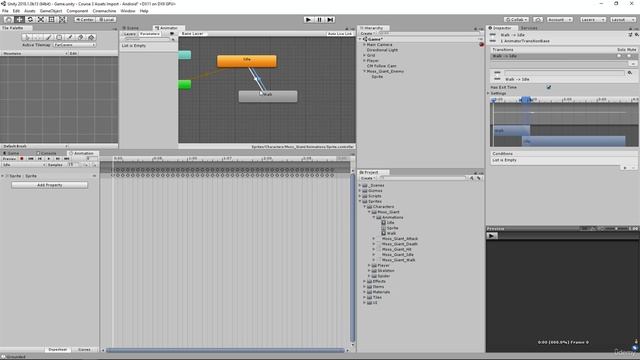Image resolution: width=640 pixels, height=360 pixels.
Task: Open the Cinemachine menu
Action: (x=104, y=11)
